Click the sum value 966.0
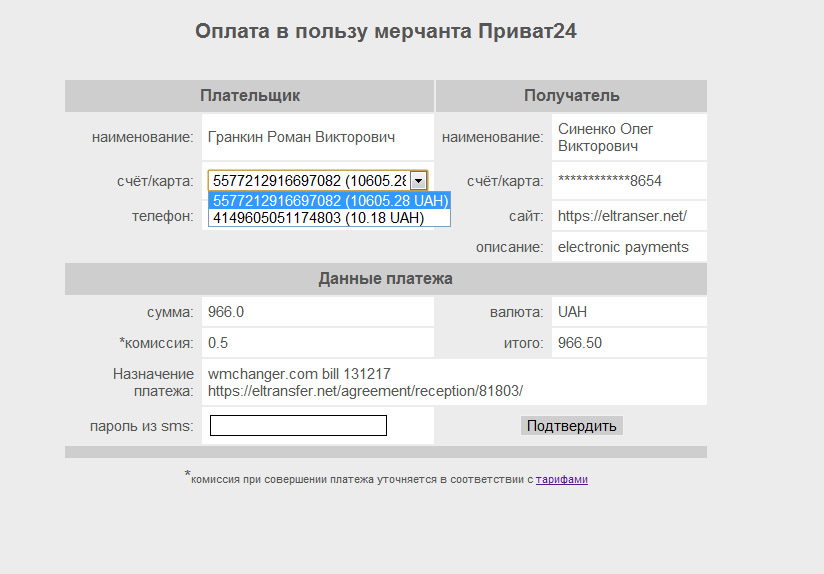Viewport: 824px width, 574px height. pyautogui.click(x=225, y=312)
